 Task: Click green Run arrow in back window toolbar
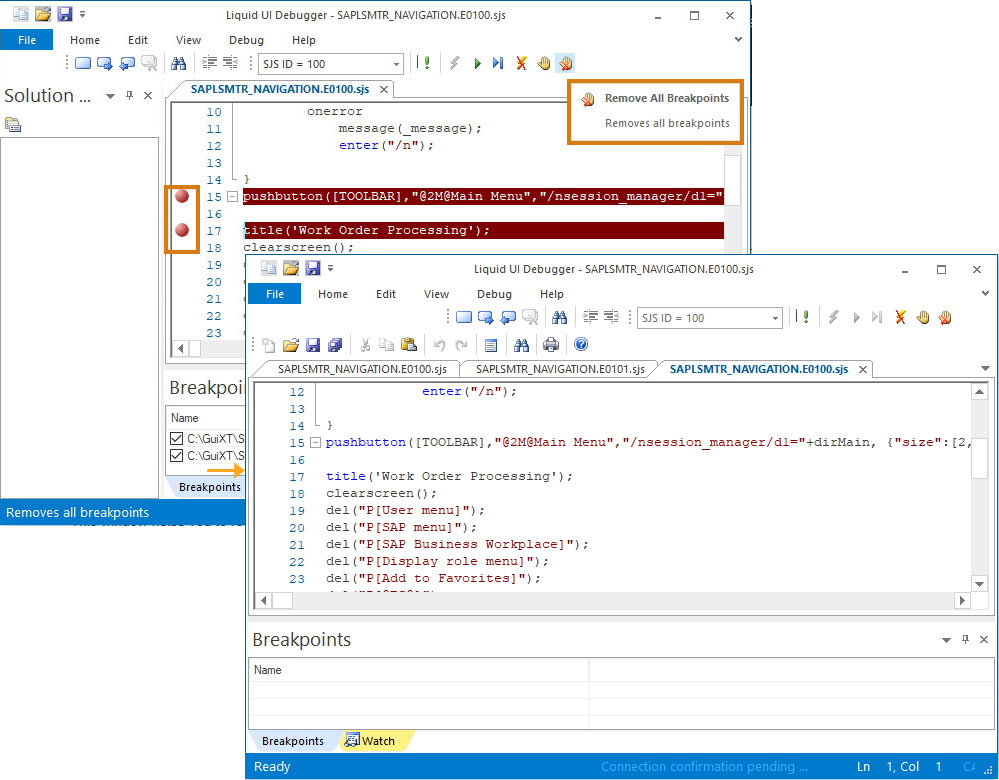(x=477, y=63)
